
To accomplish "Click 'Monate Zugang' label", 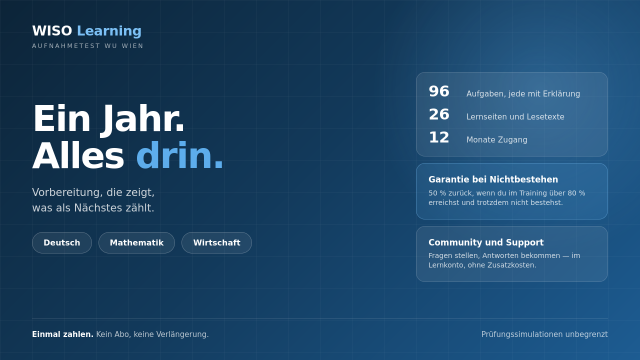I will 497,140.
